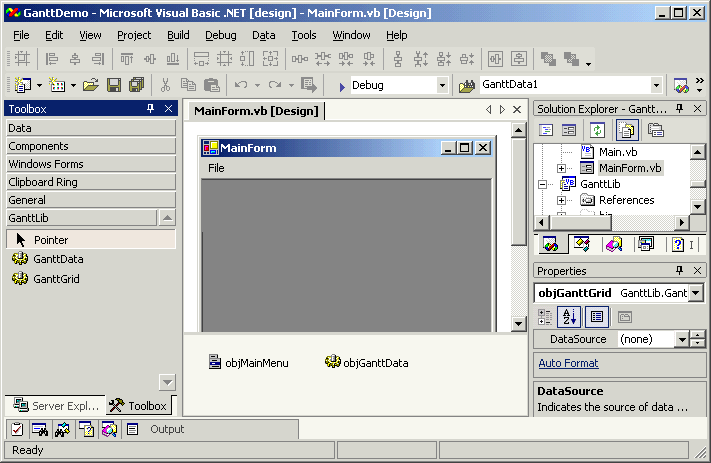Open Windows Forms toolbox section
The image size is (711, 463).
click(x=91, y=164)
